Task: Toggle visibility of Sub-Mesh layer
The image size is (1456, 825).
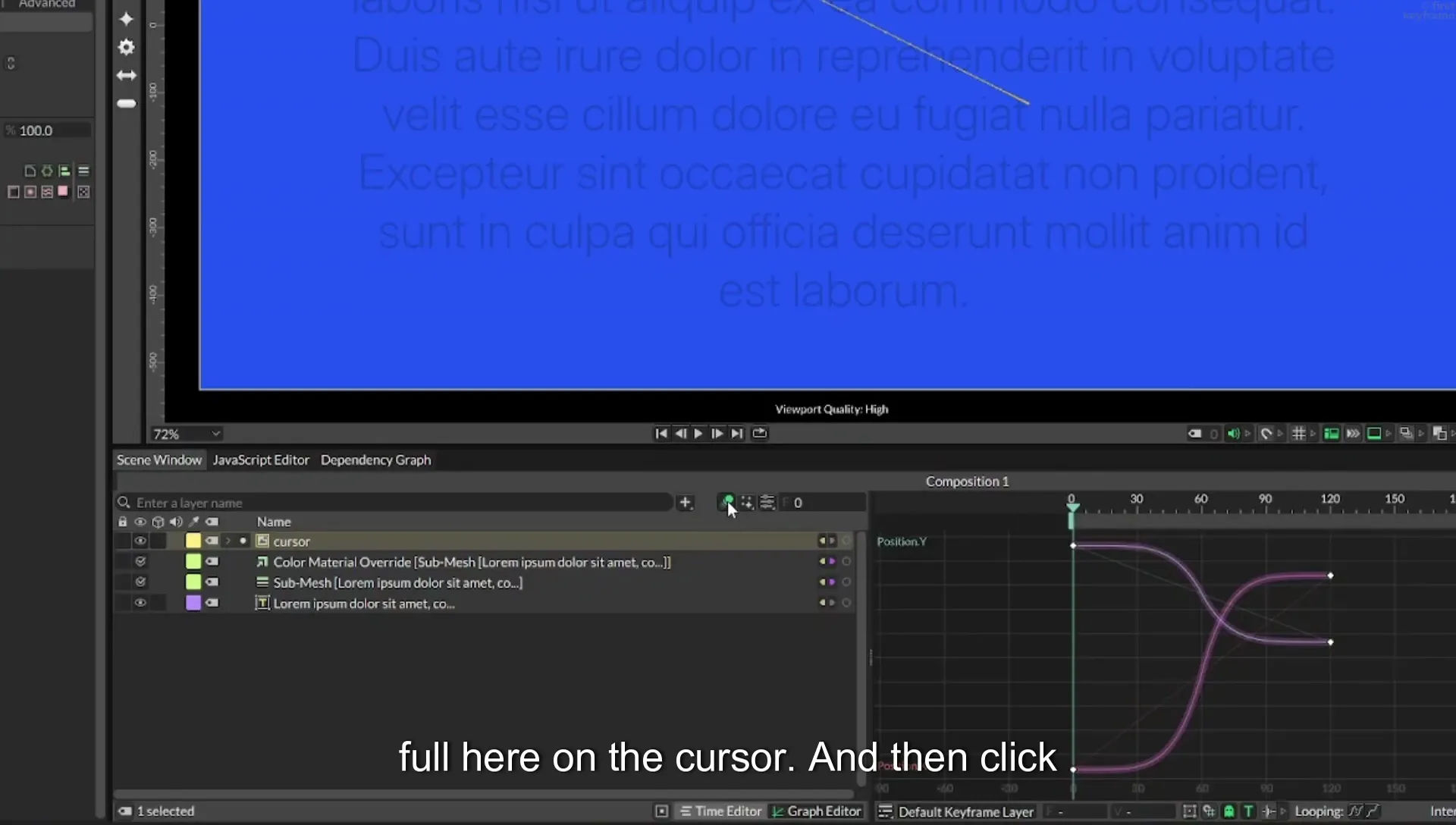Action: click(x=140, y=582)
